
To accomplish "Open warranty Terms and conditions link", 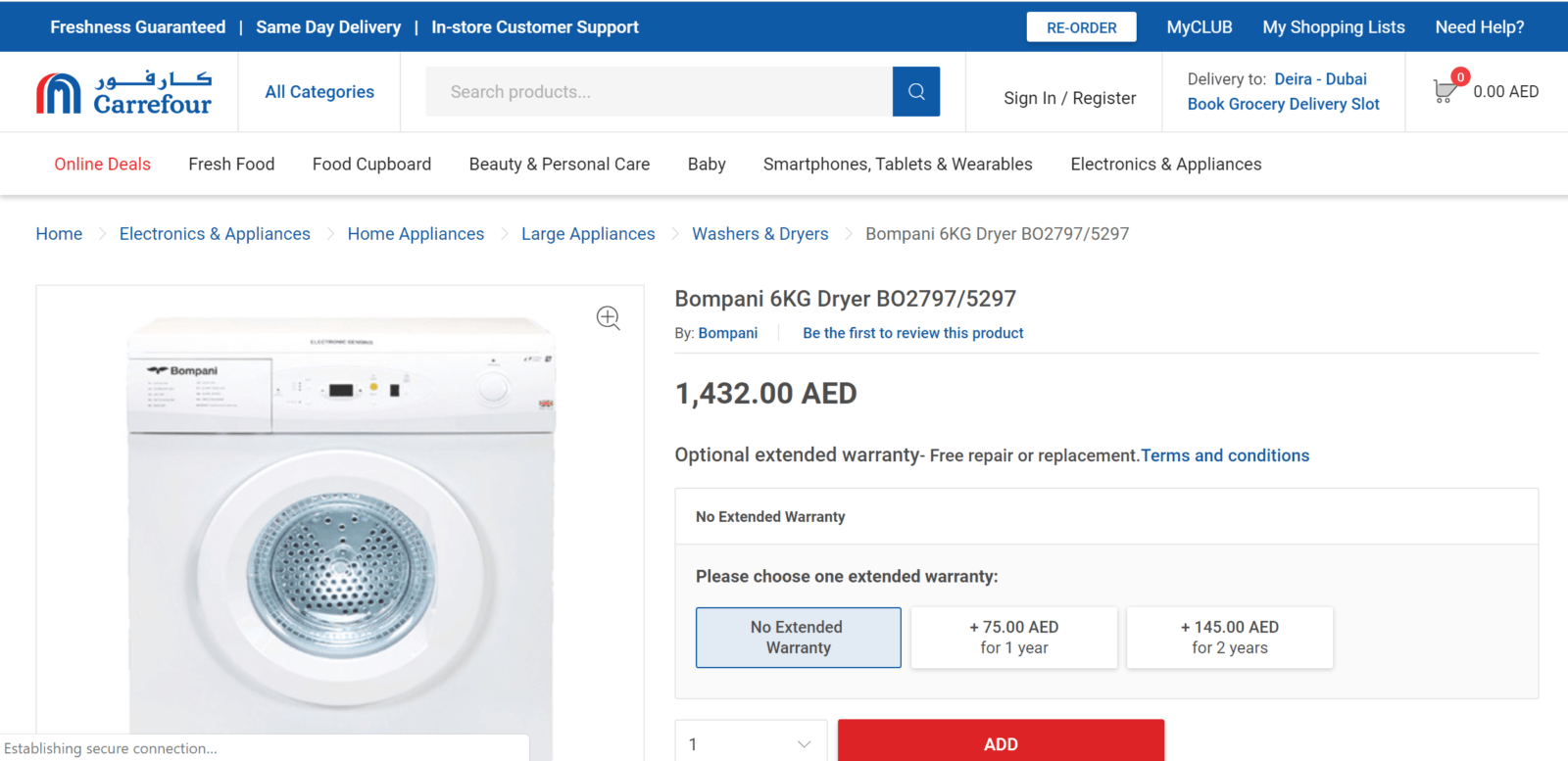I will (1224, 455).
